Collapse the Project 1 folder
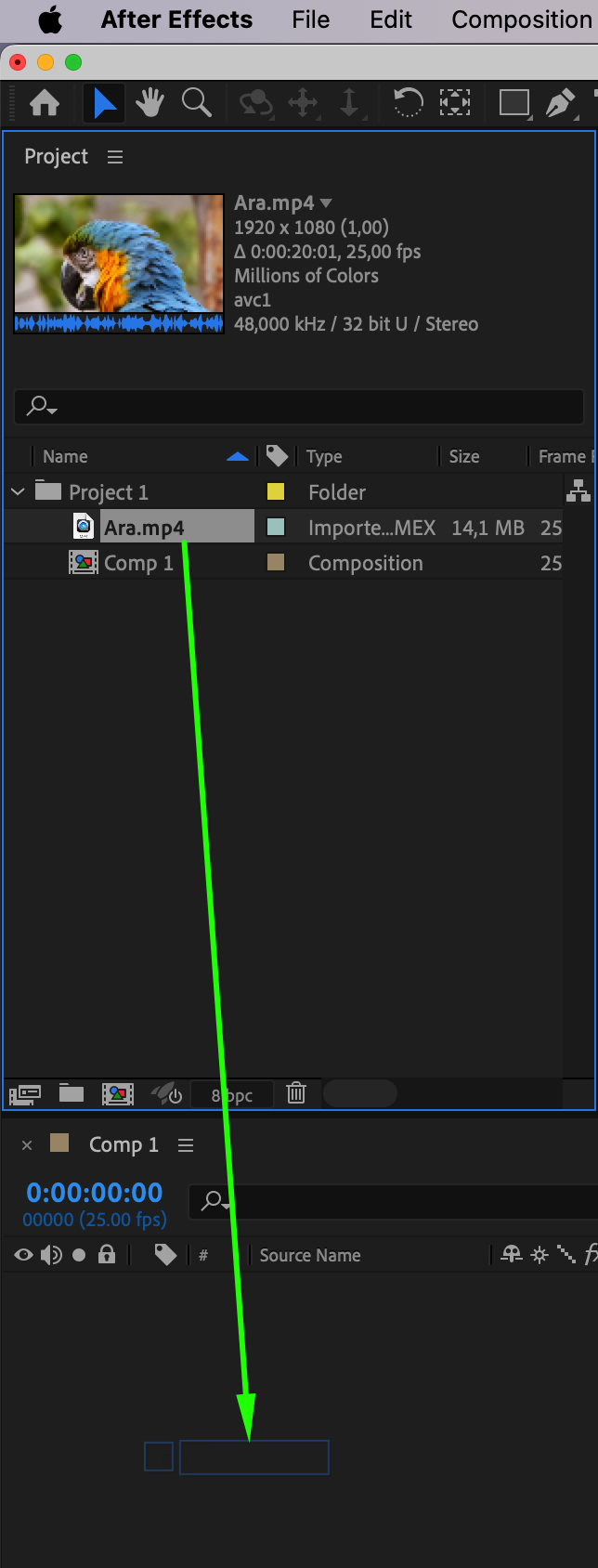 click(18, 491)
